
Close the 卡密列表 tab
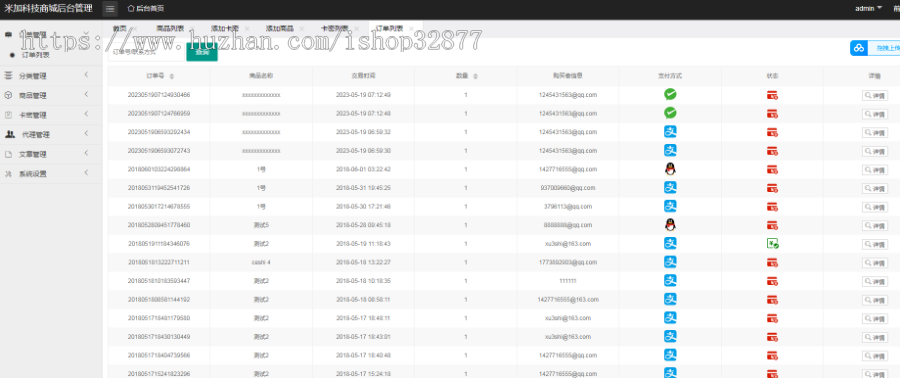click(356, 28)
